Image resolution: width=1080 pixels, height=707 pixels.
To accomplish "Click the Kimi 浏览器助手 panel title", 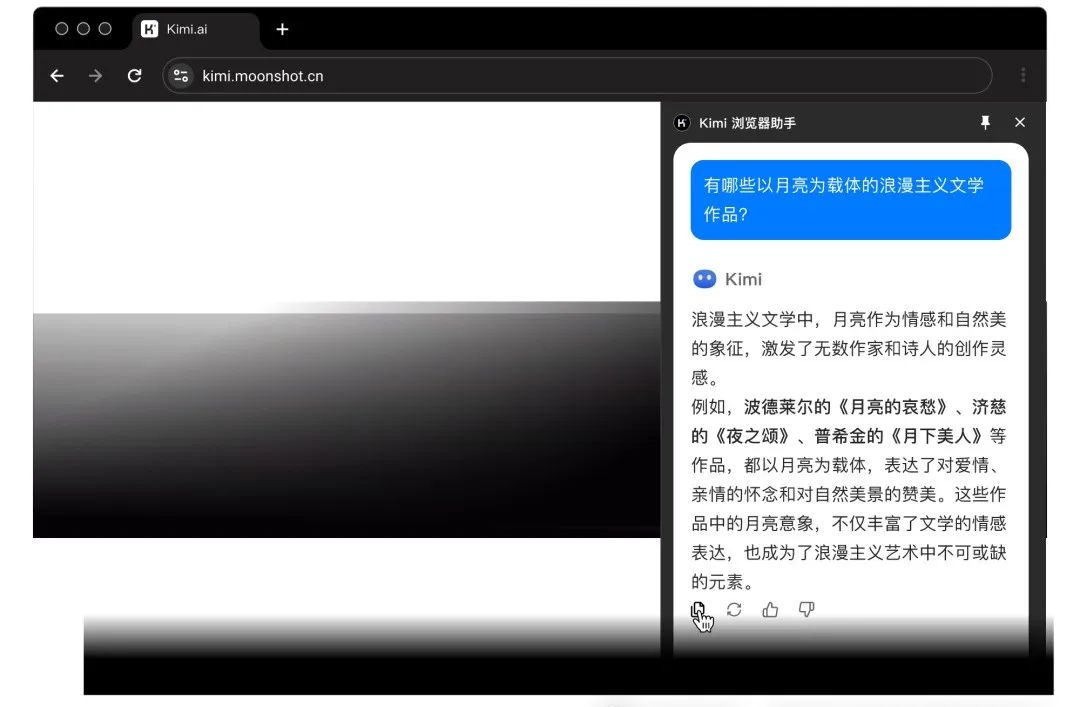I will tap(747, 123).
